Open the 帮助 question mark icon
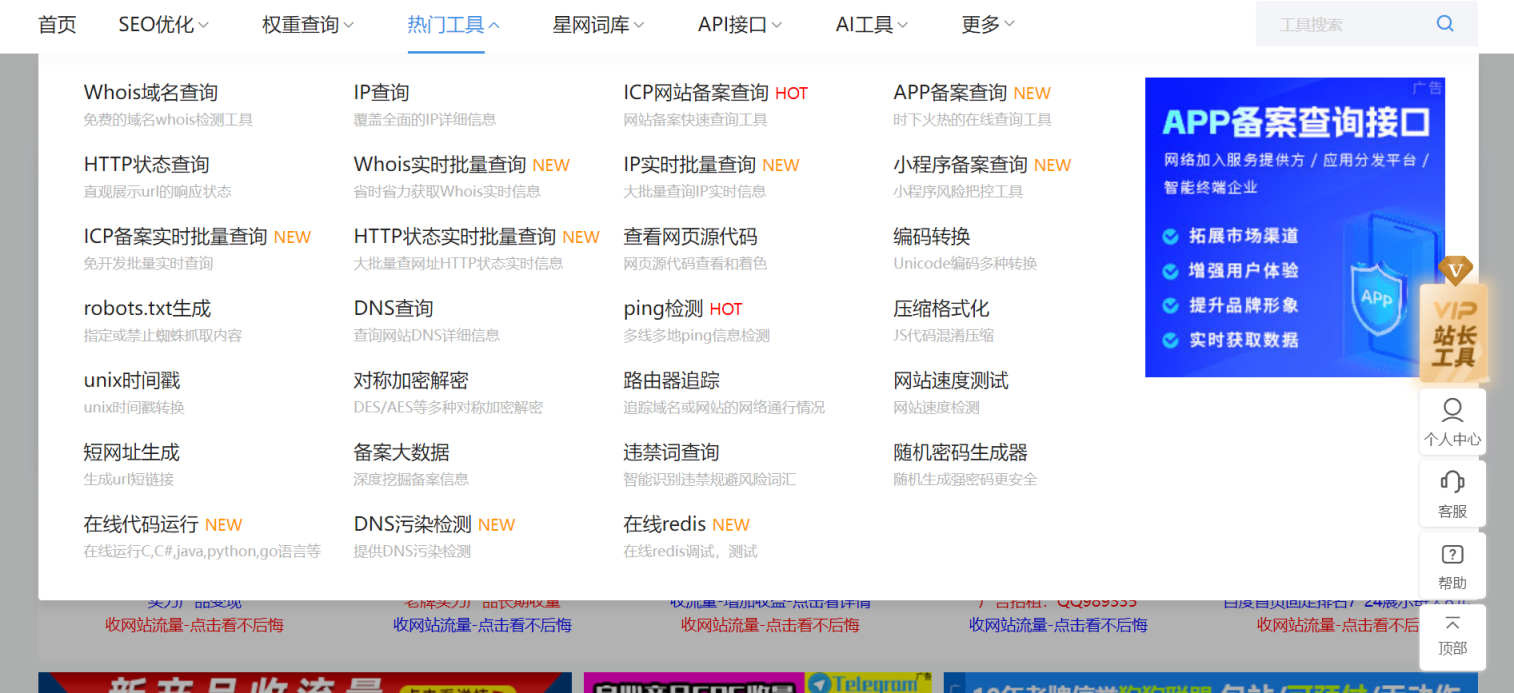This screenshot has width=1514, height=693. (x=1452, y=555)
